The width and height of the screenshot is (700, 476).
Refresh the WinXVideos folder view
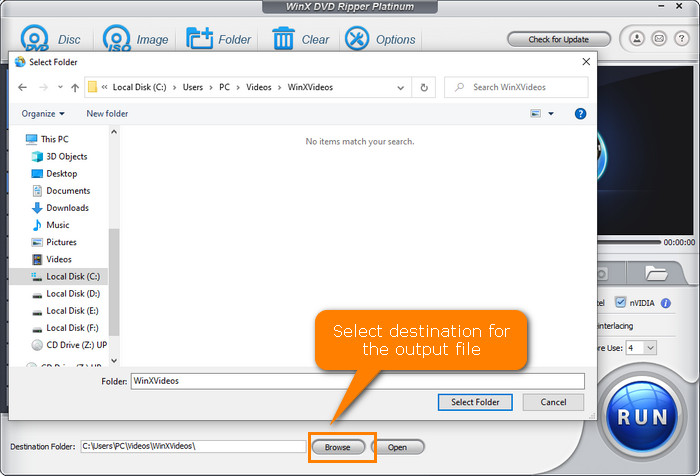424,88
